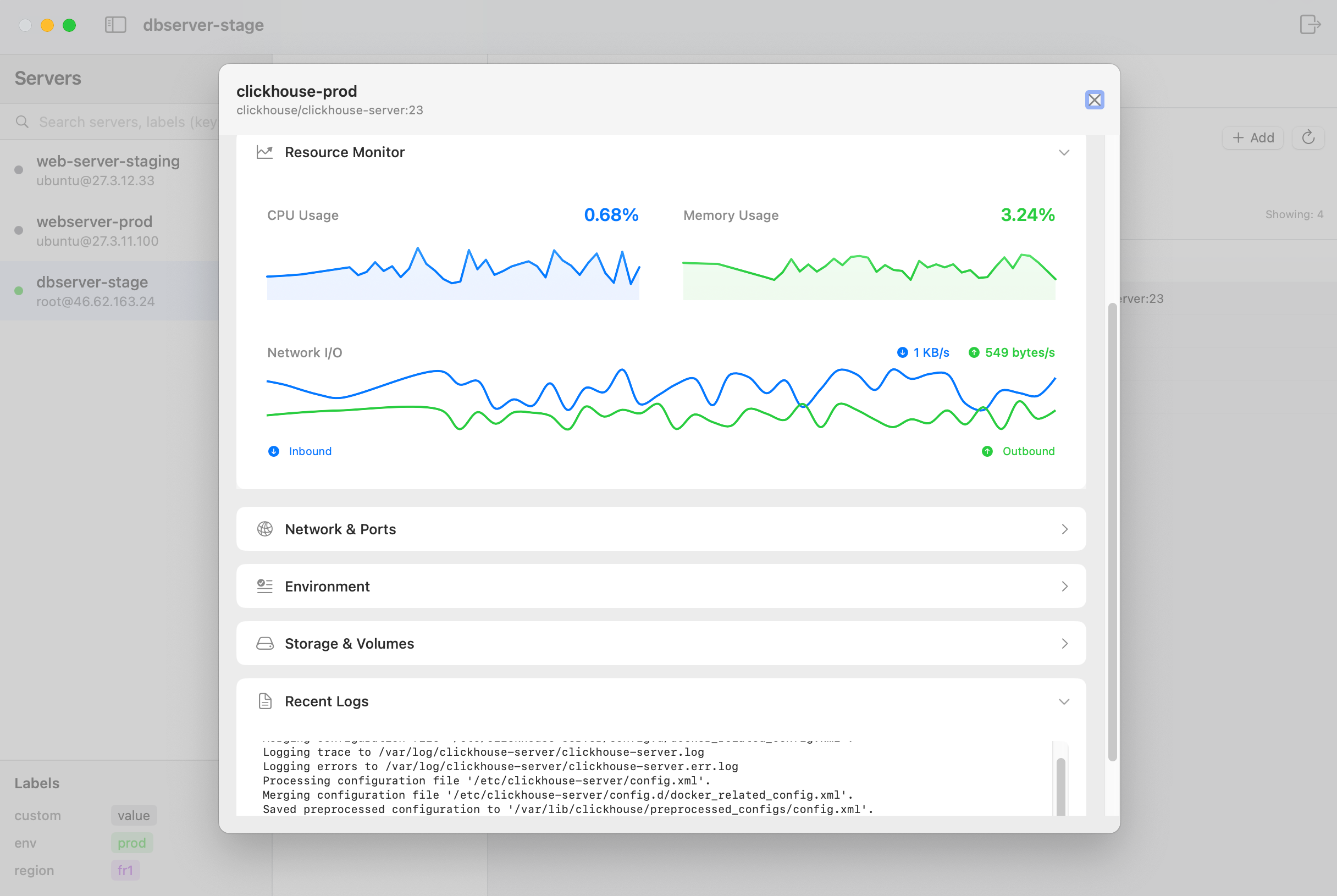Focus the Search servers, labels field

coord(128,121)
